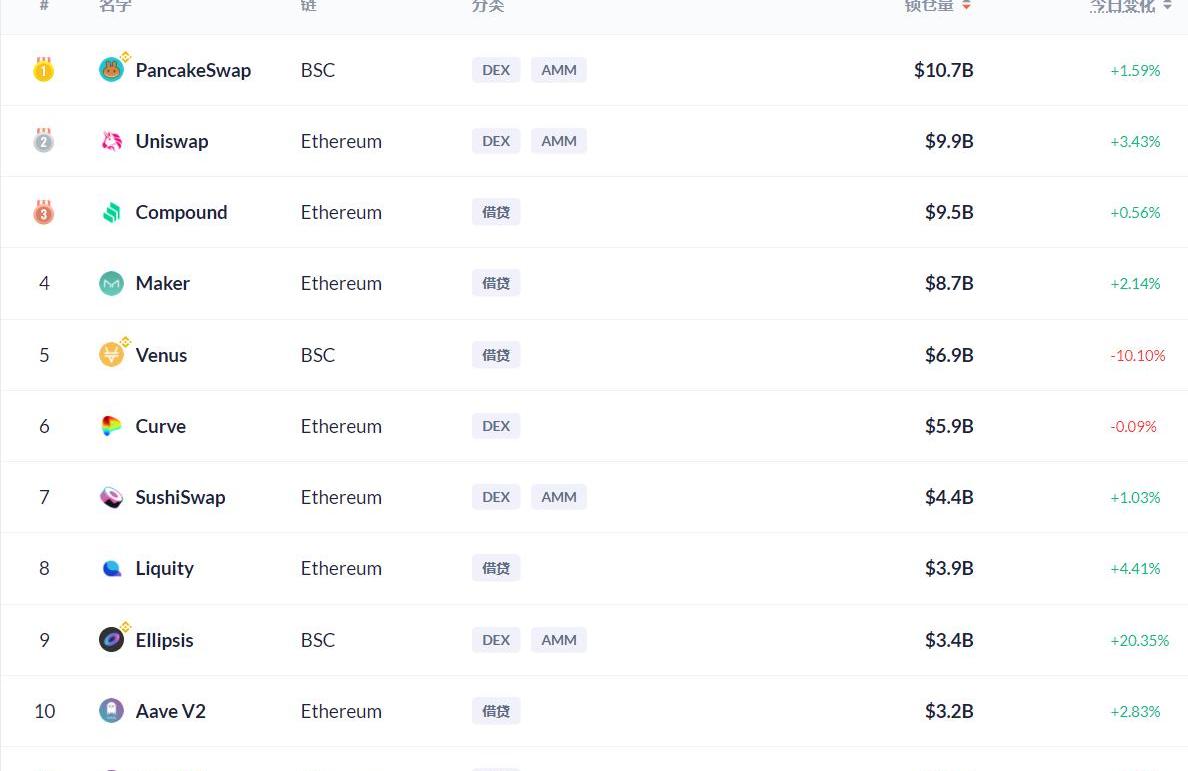Click the SushiSwap logo icon

click(x=111, y=497)
